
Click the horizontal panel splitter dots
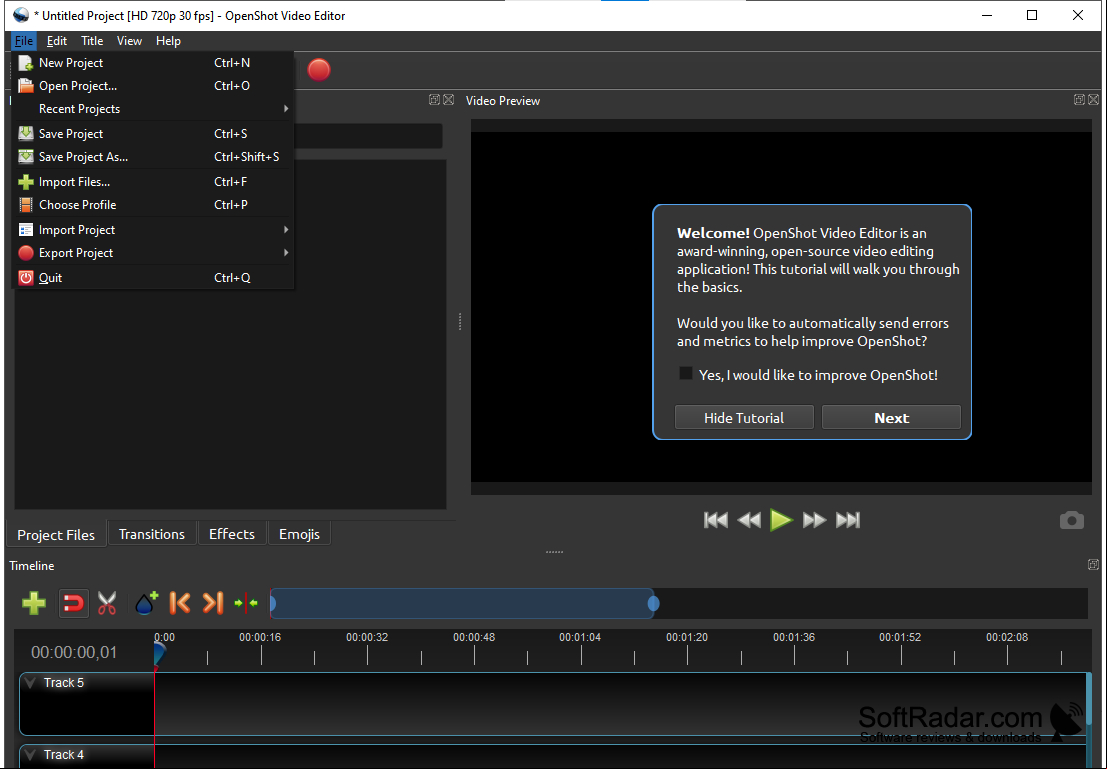click(554, 552)
